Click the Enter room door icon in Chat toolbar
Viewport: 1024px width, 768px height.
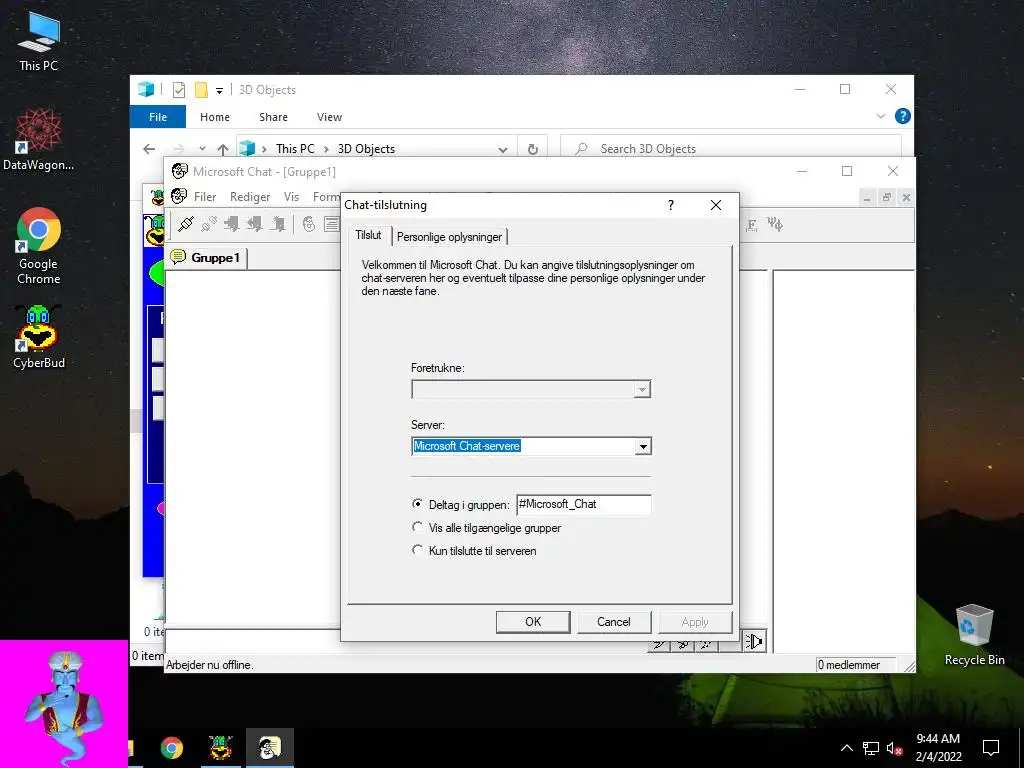coord(232,224)
